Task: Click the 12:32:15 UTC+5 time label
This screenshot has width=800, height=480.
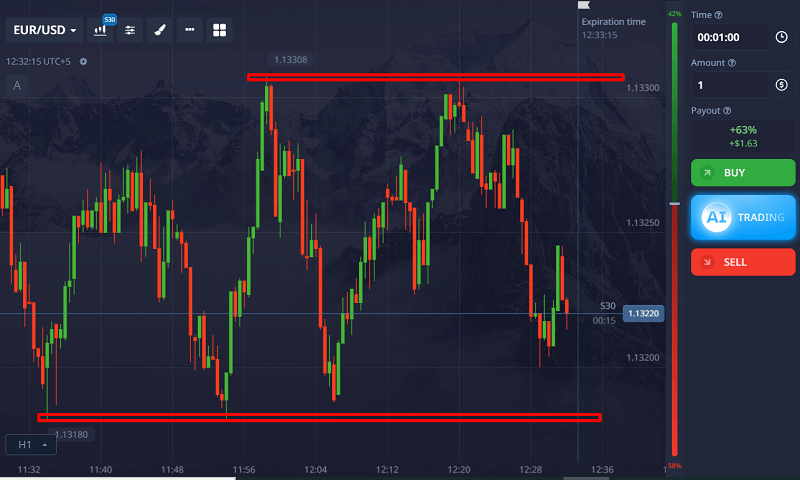Action: click(38, 61)
